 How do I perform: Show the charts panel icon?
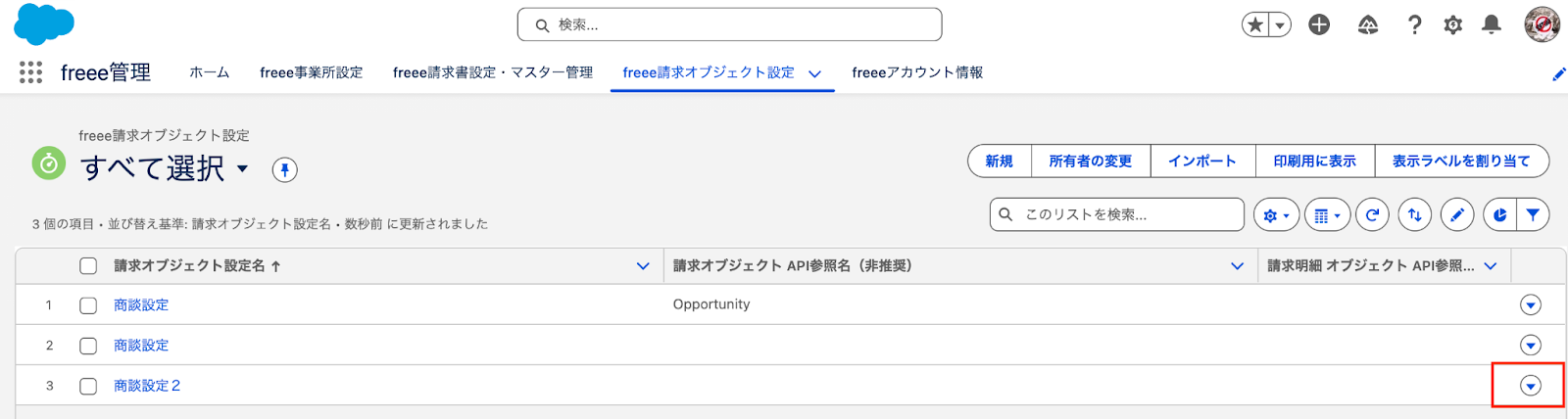click(1499, 215)
